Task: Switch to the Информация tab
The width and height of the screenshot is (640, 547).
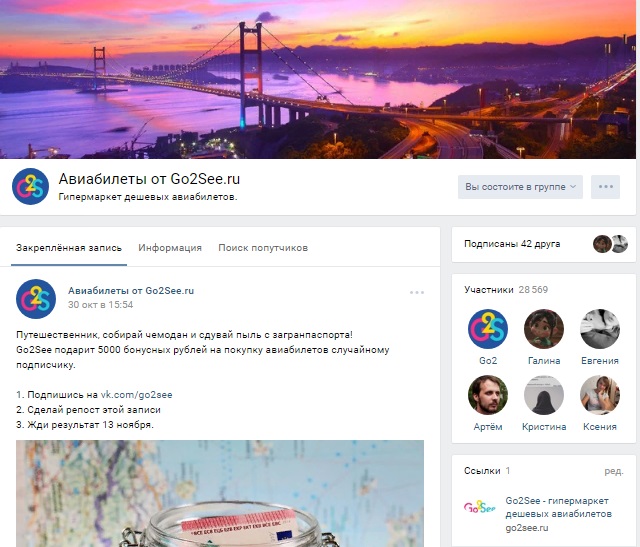Action: point(170,248)
